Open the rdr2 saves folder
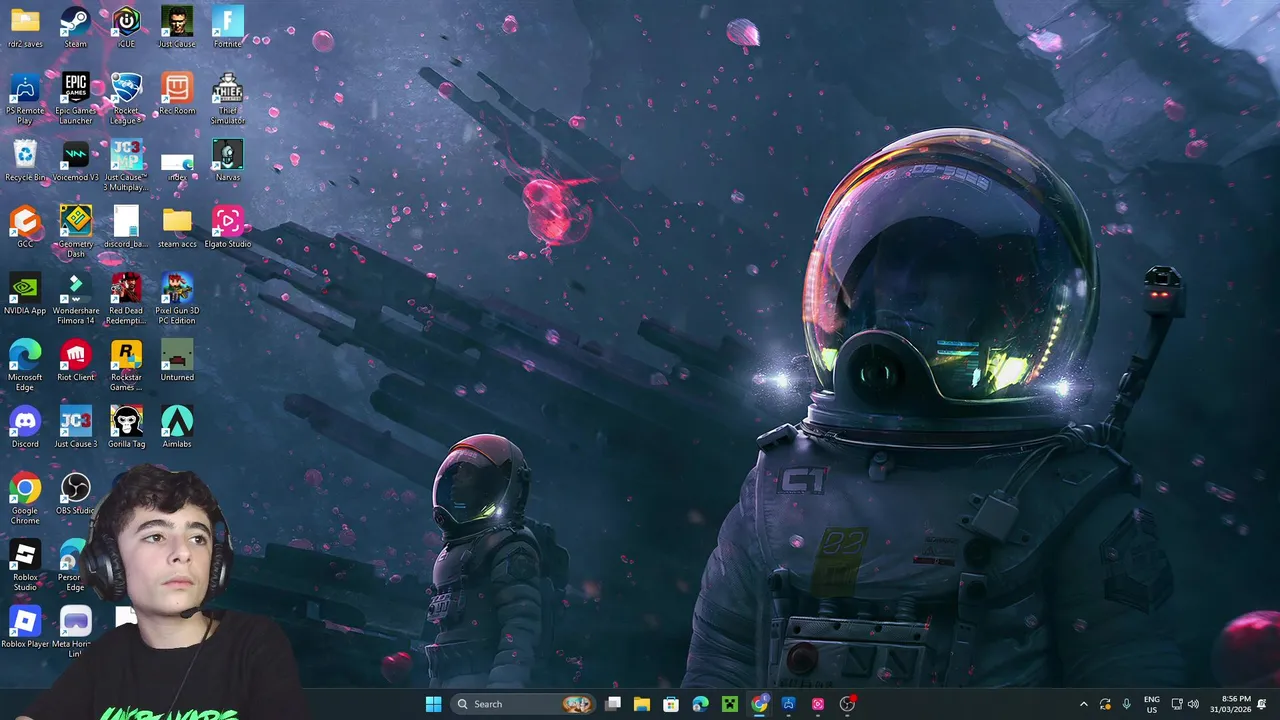Viewport: 1280px width, 720px height. point(25,27)
